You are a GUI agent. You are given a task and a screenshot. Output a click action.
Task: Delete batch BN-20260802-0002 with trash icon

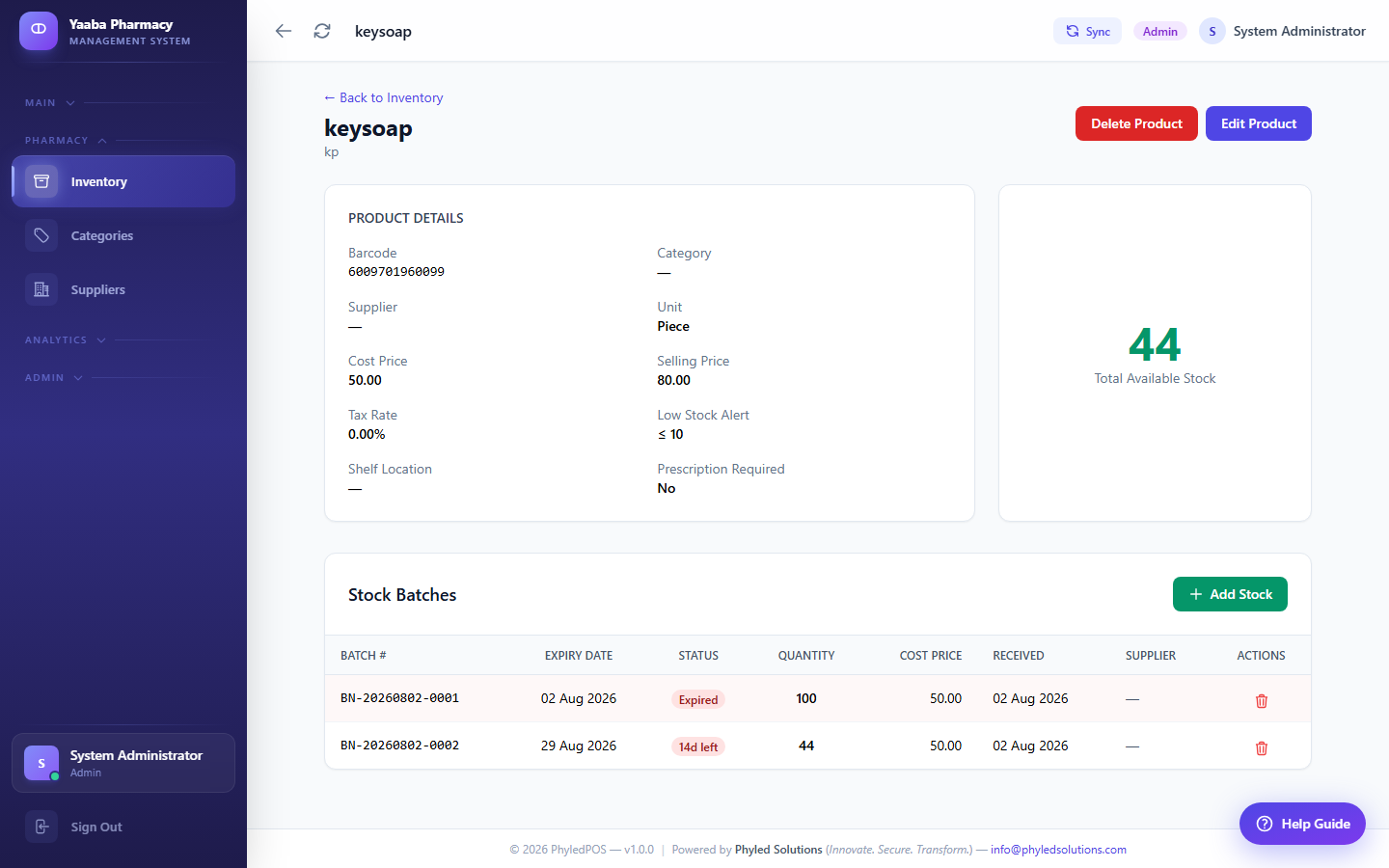pos(1262,748)
